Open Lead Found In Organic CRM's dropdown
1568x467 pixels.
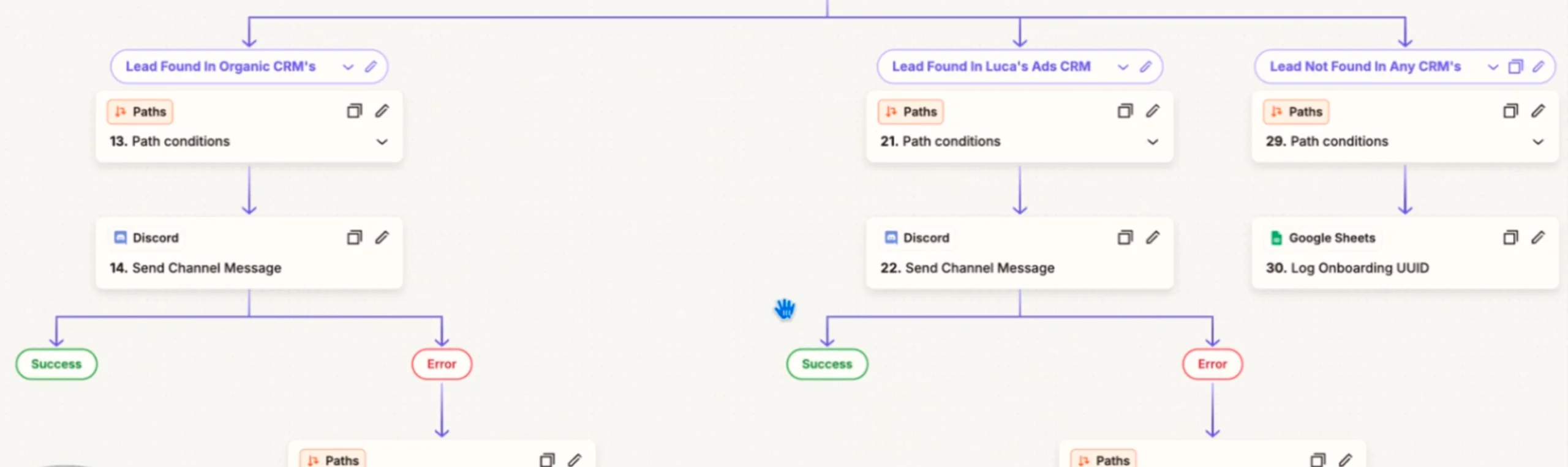click(348, 67)
